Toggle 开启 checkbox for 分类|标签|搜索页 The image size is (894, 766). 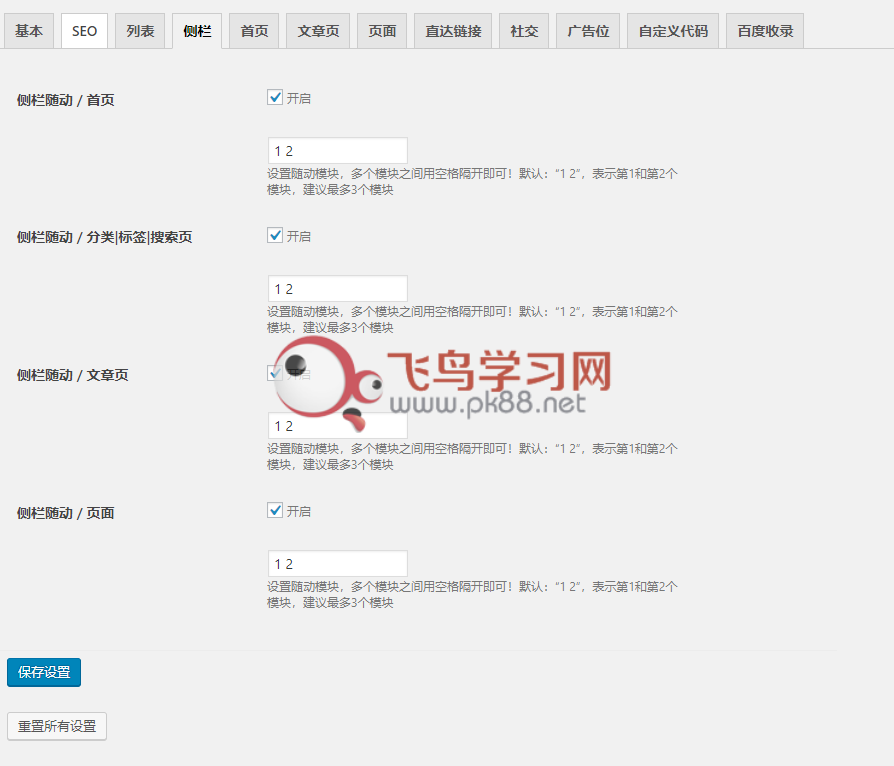coord(275,236)
